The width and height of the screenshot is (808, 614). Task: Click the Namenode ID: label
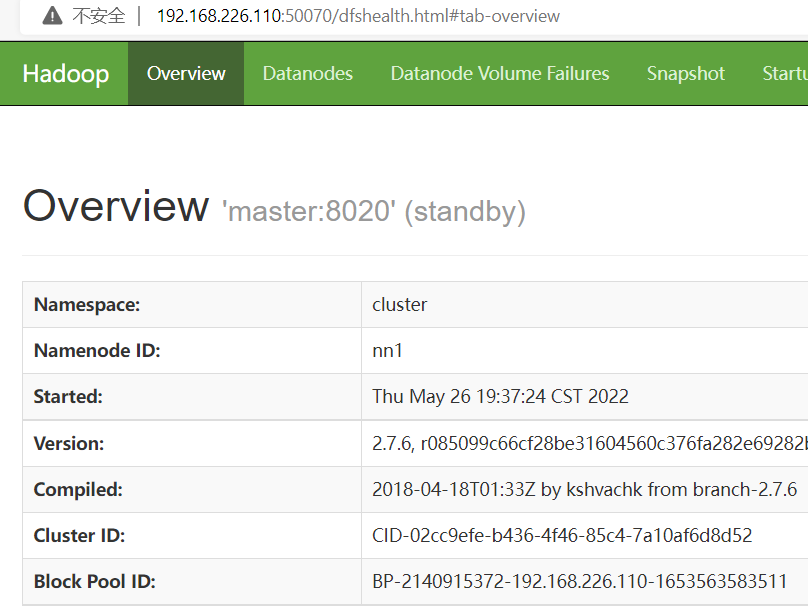click(97, 350)
